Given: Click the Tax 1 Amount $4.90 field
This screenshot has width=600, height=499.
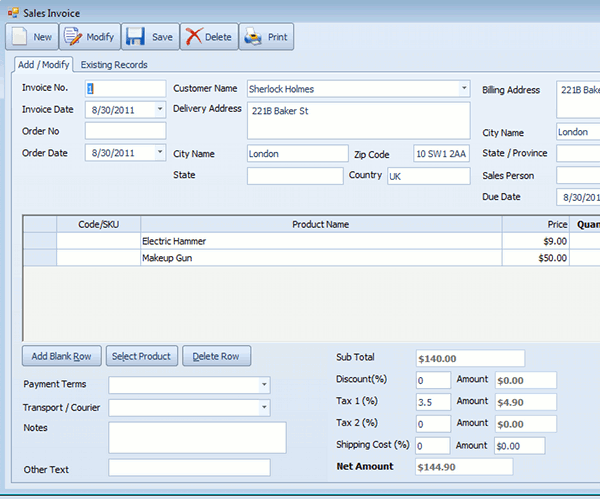Looking at the screenshot, I should [526, 402].
